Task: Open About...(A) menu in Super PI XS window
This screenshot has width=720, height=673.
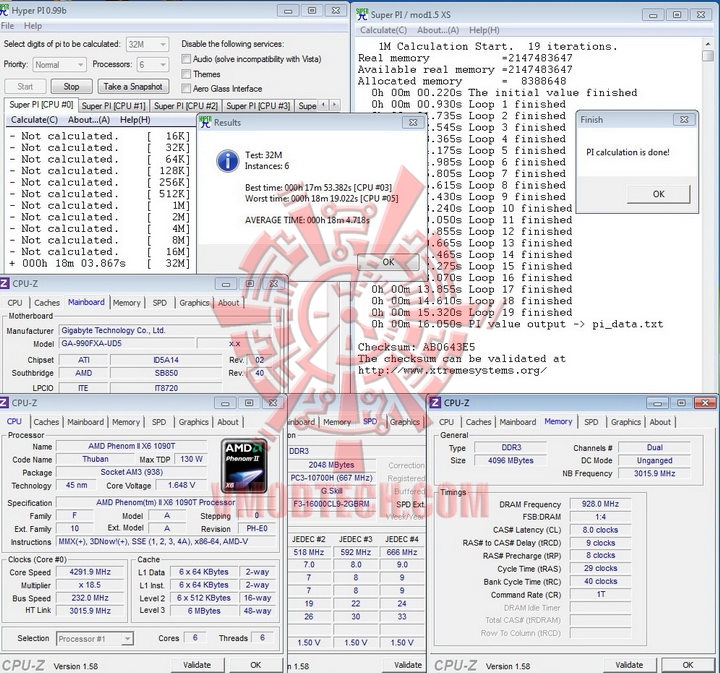Action: 438,30
